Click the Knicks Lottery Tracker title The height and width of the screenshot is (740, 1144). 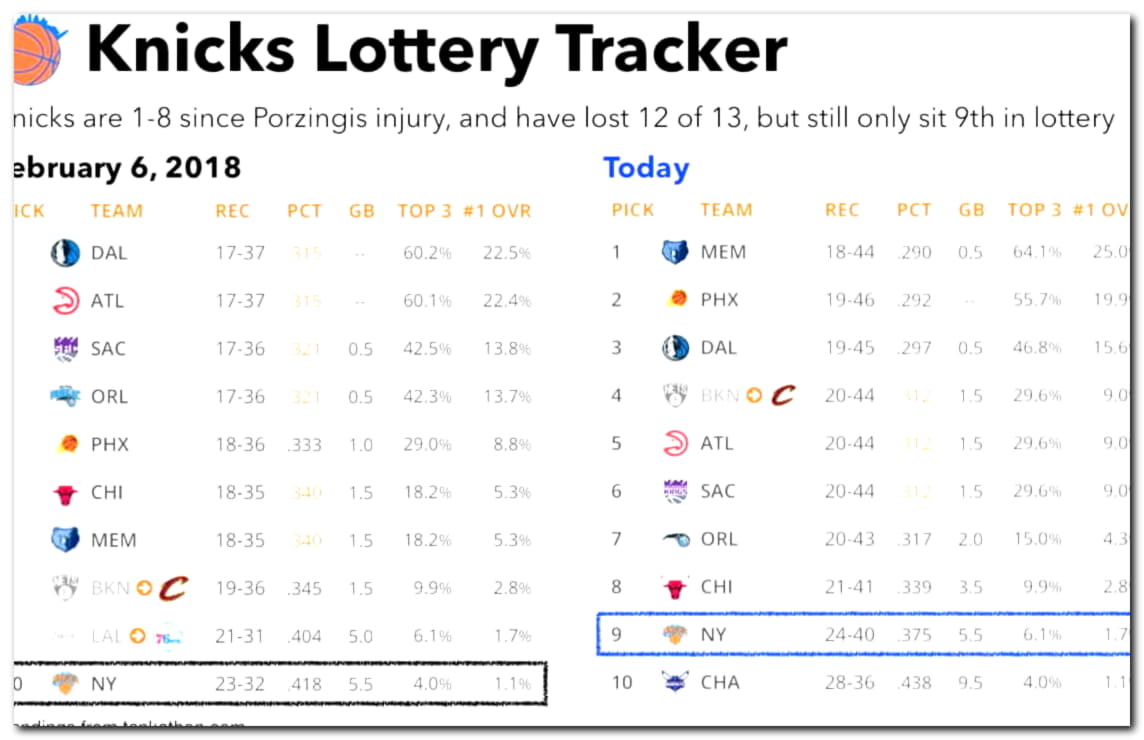437,50
